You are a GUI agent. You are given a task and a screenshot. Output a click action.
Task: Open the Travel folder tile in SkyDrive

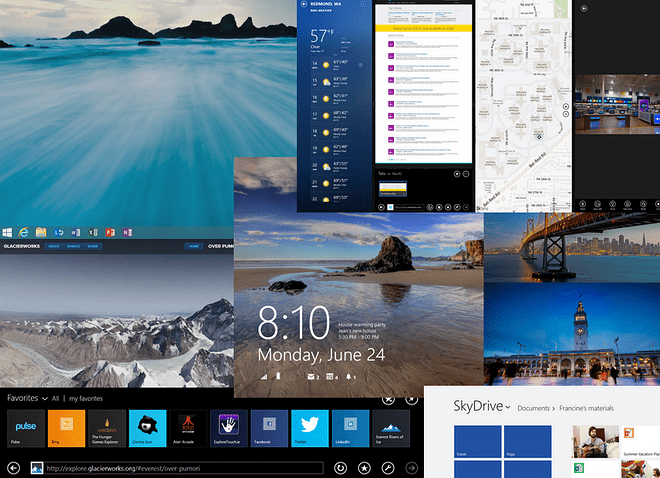tap(478, 441)
